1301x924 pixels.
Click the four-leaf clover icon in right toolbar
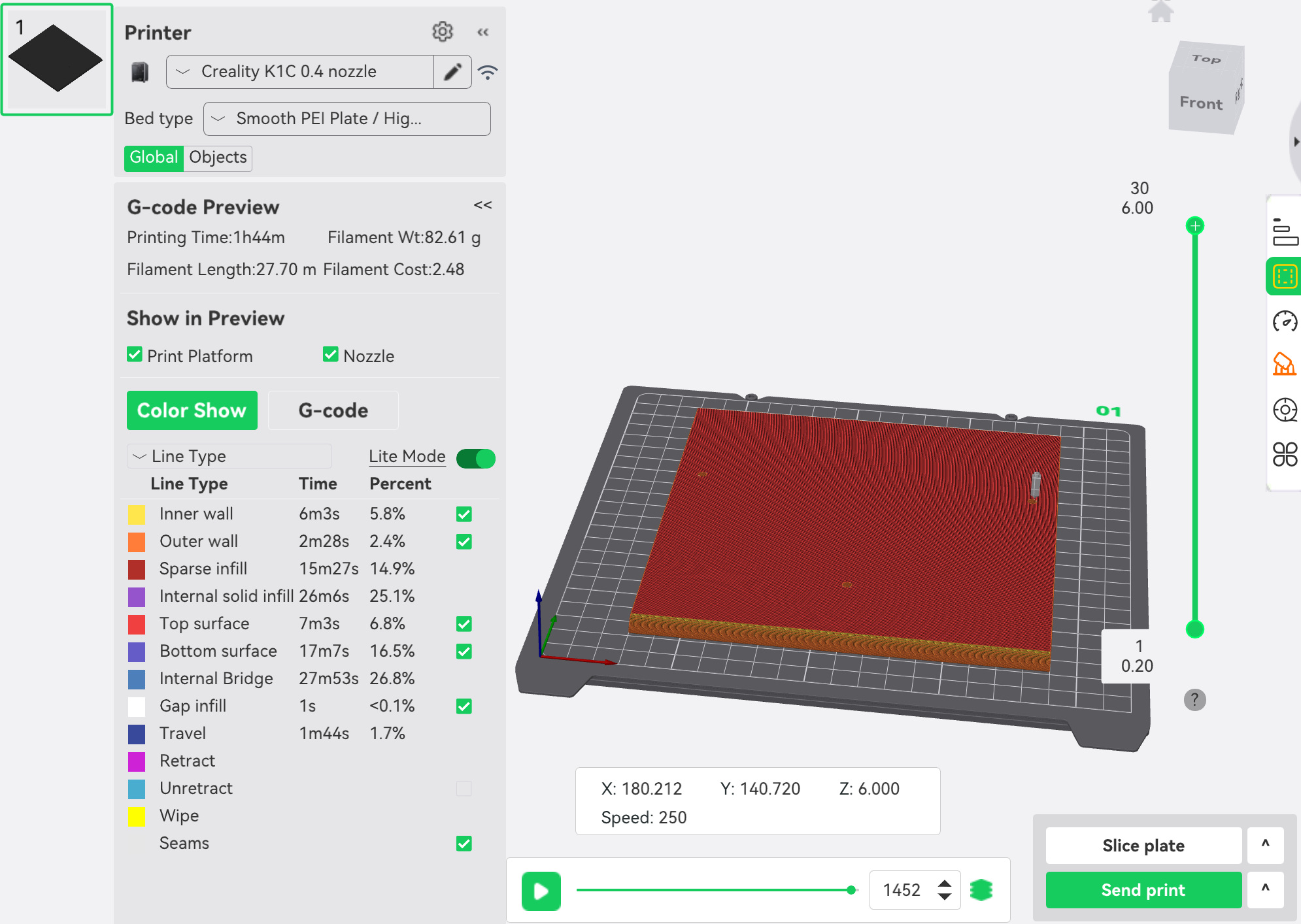point(1285,454)
